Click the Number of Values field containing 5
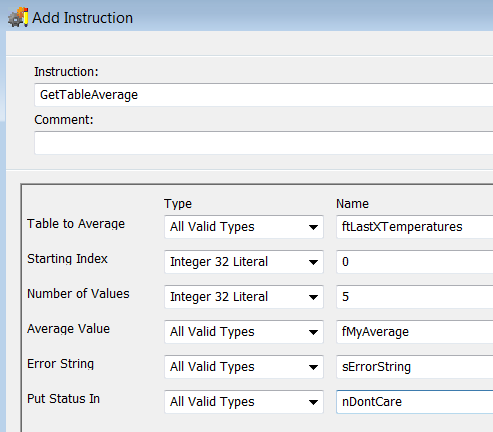This screenshot has height=432, width=493. click(415, 297)
